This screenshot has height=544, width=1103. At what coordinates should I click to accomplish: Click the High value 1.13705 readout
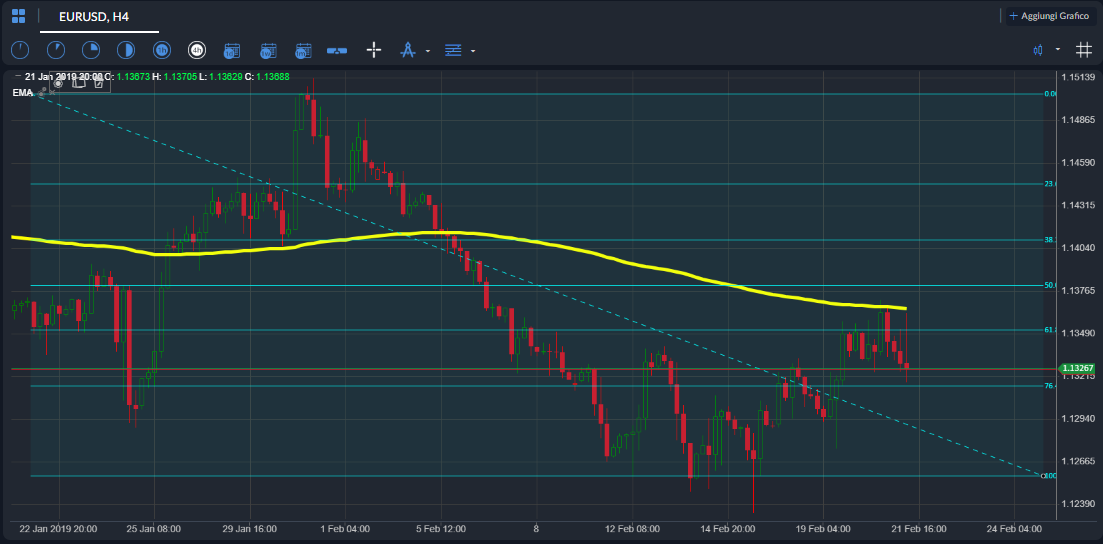coord(180,76)
